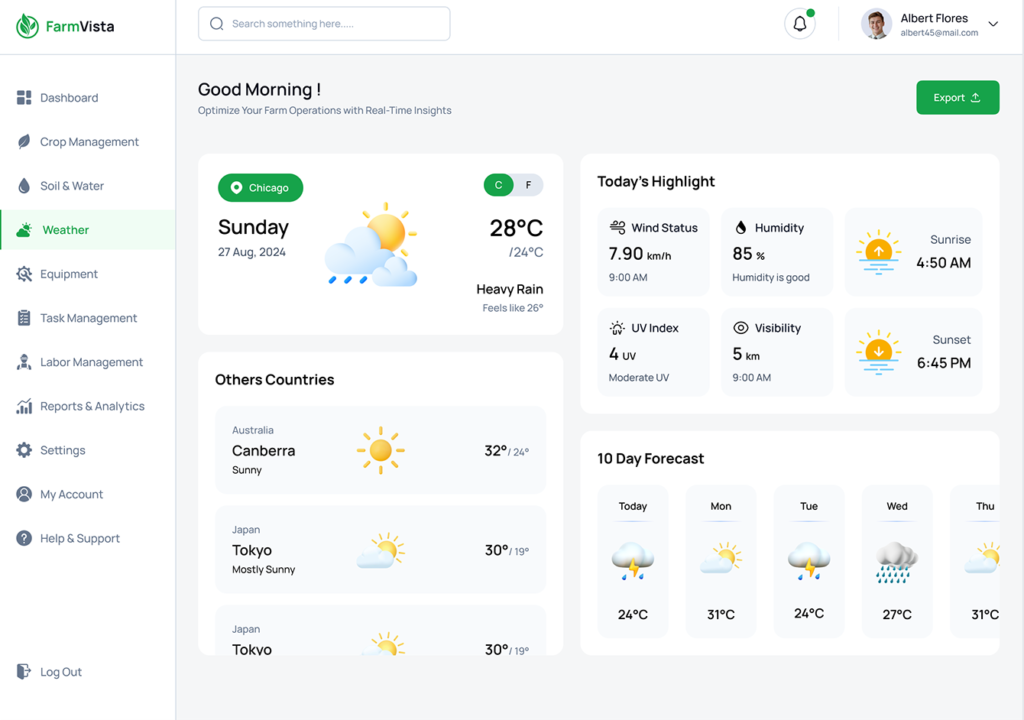Expand the Albert Flores account dropdown chevron
This screenshot has height=720, width=1024.
click(993, 24)
